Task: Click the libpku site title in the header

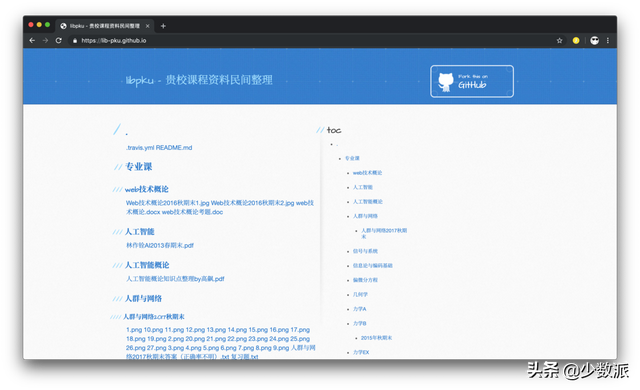Action: pos(199,80)
